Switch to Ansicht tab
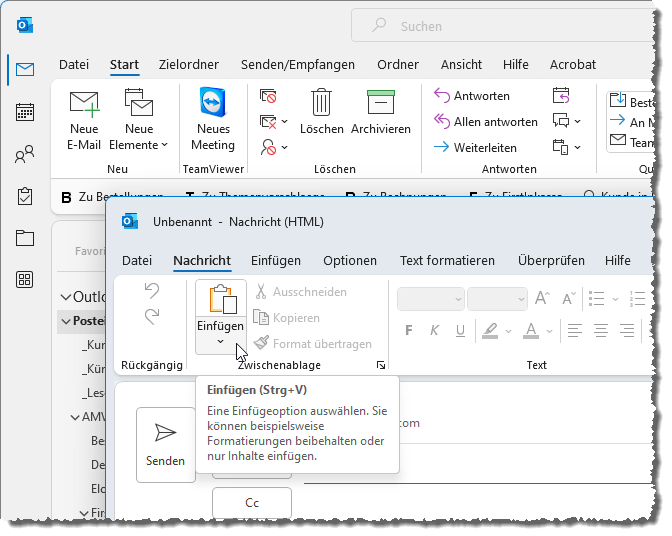This screenshot has width=672, height=536. (x=461, y=65)
